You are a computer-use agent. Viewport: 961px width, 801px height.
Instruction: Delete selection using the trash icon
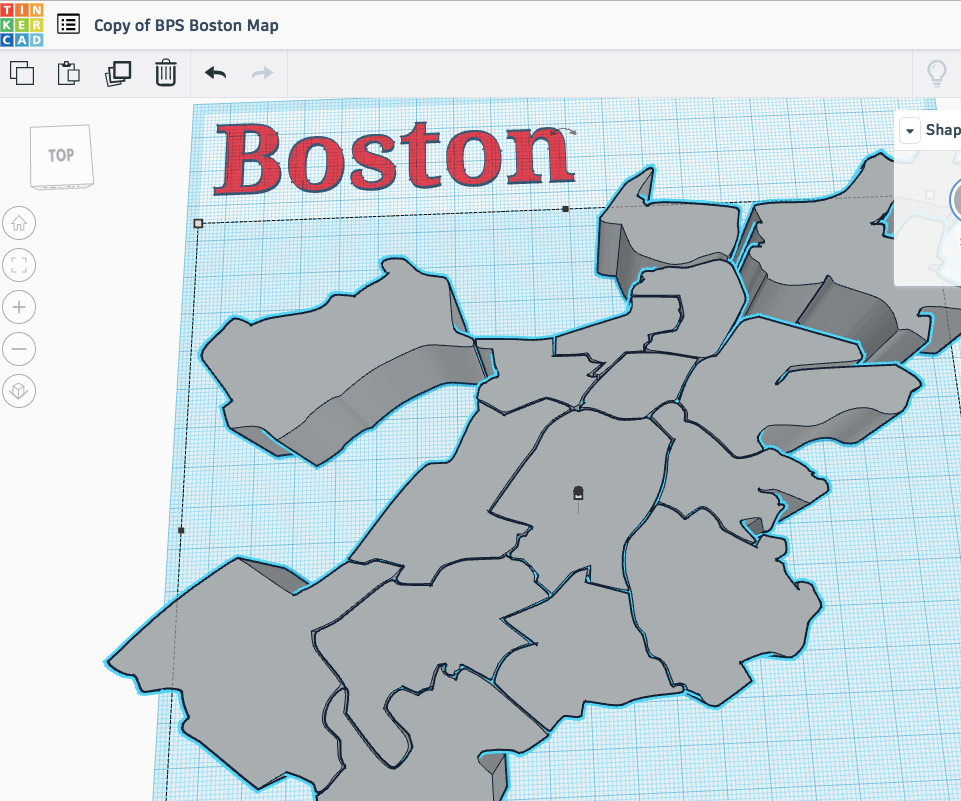click(165, 73)
